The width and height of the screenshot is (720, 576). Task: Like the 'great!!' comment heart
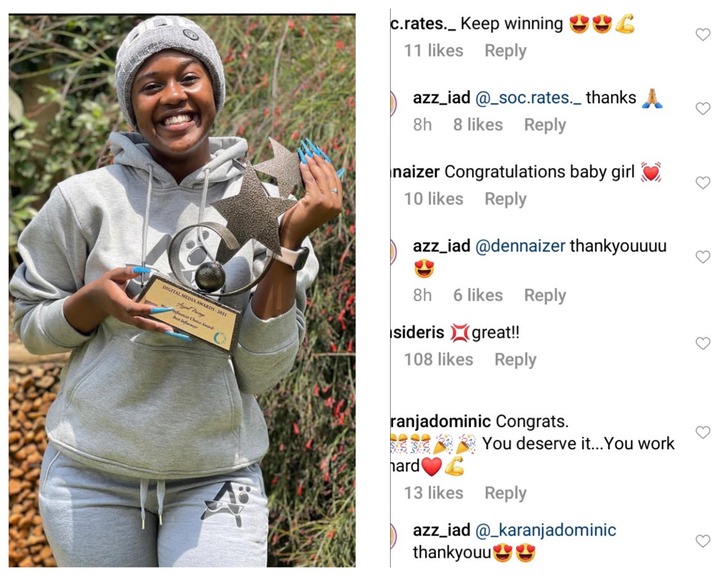point(703,343)
